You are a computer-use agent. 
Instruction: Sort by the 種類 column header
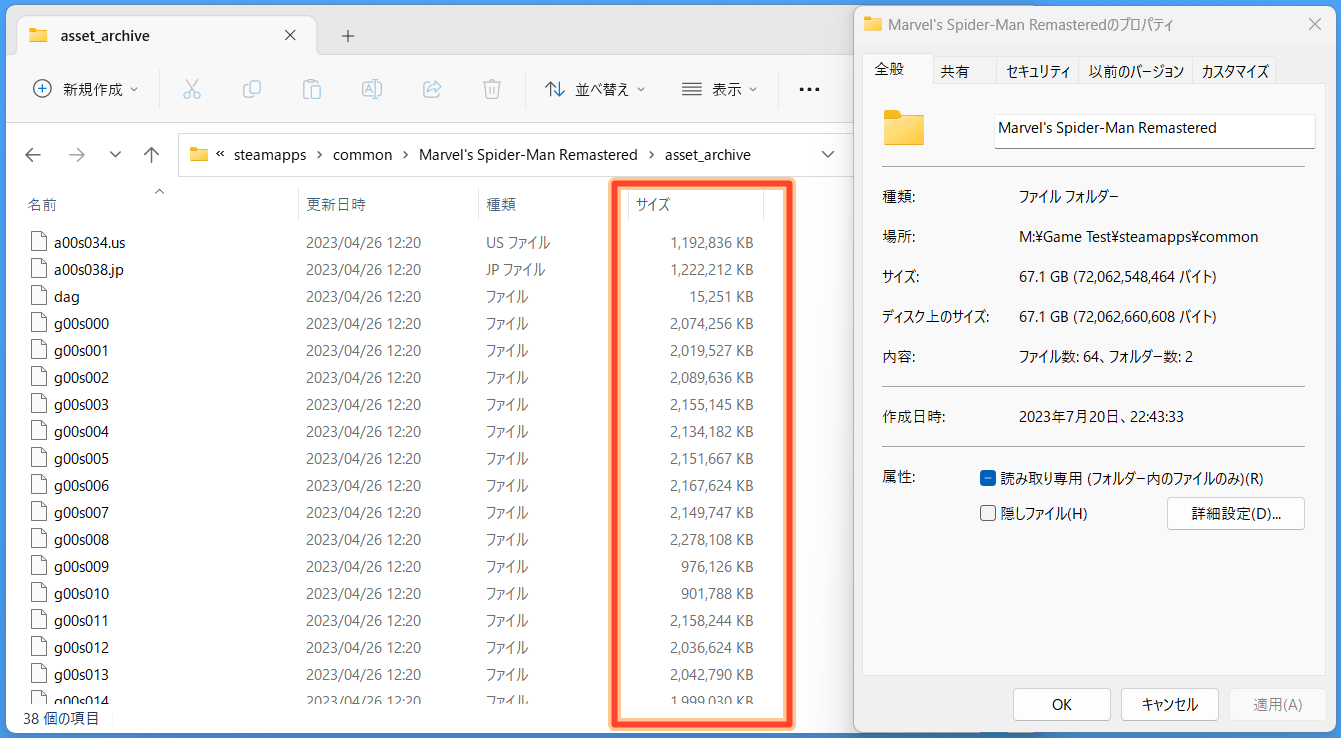pyautogui.click(x=501, y=205)
